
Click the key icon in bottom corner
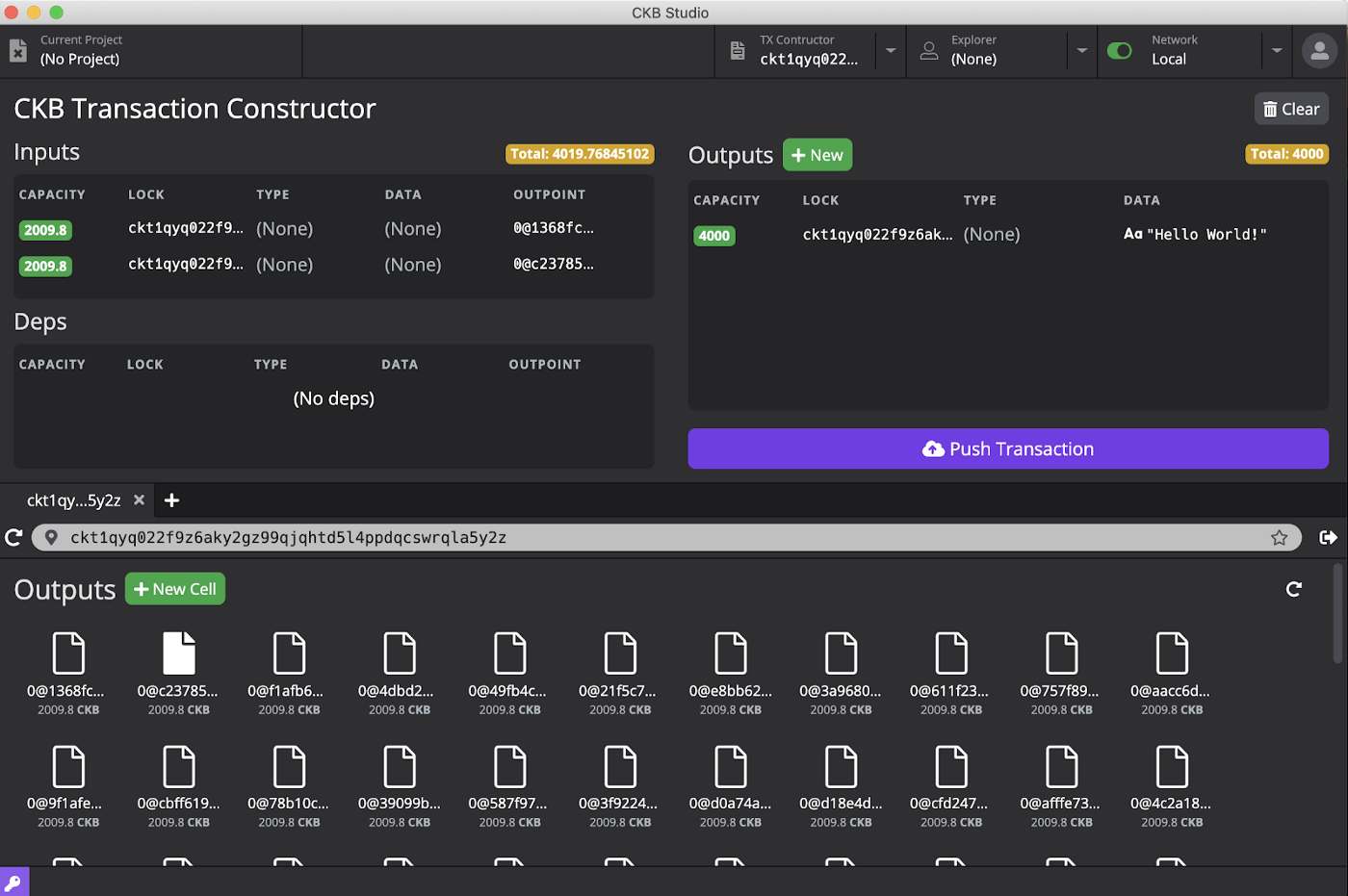[x=13, y=883]
